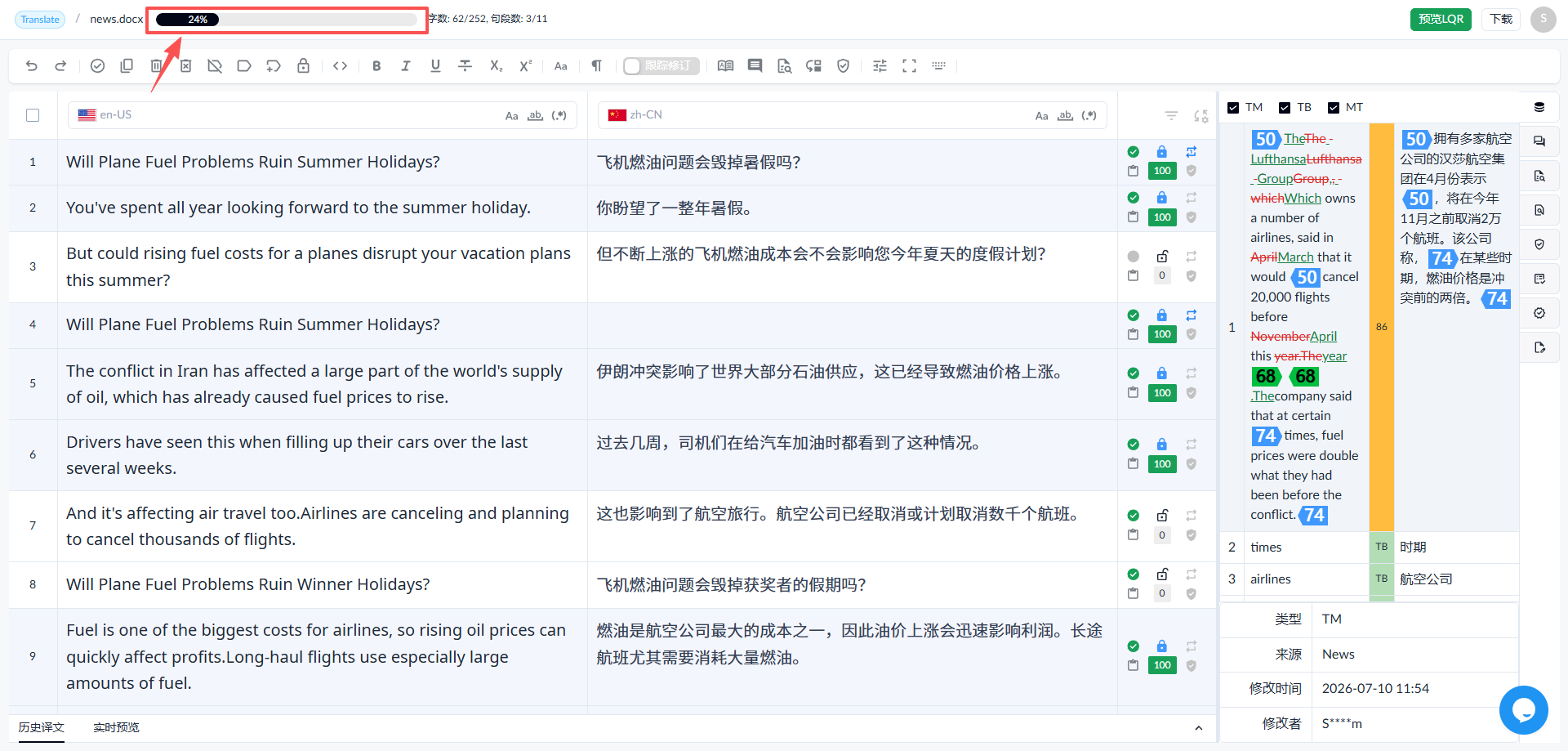The width and height of the screenshot is (1568, 751).
Task: Click the Translate breadcrumb tag
Action: tap(40, 20)
